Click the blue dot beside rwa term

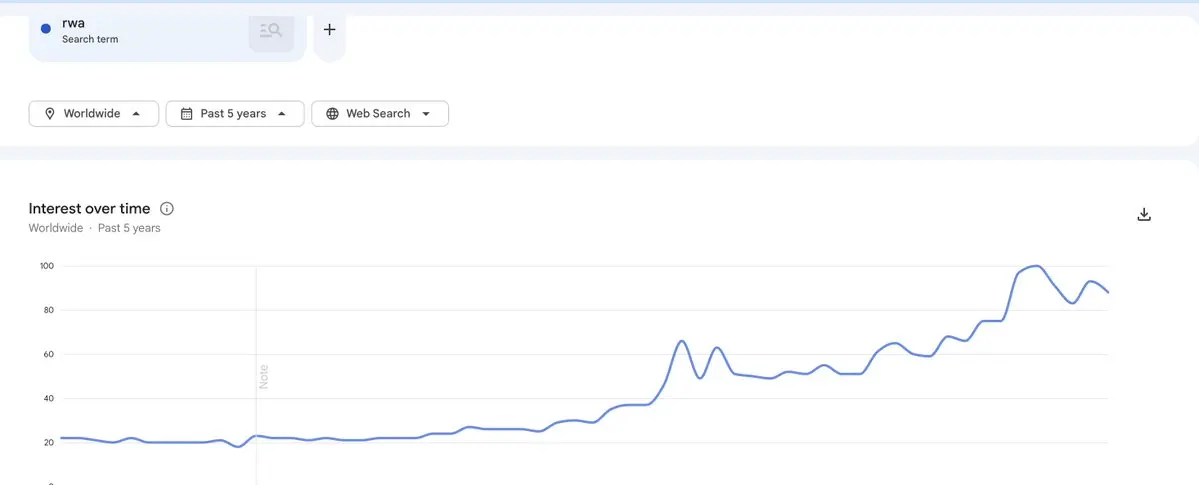[46, 29]
